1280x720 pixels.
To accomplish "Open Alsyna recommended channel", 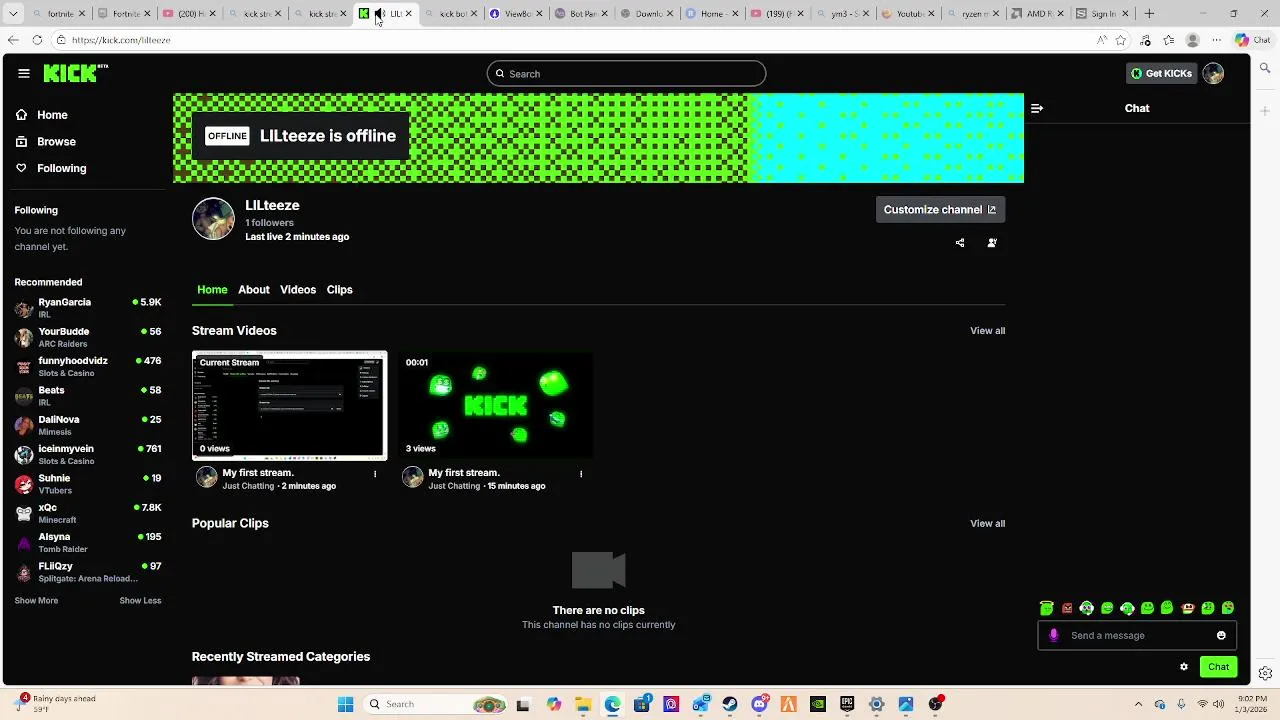I will 88,542.
